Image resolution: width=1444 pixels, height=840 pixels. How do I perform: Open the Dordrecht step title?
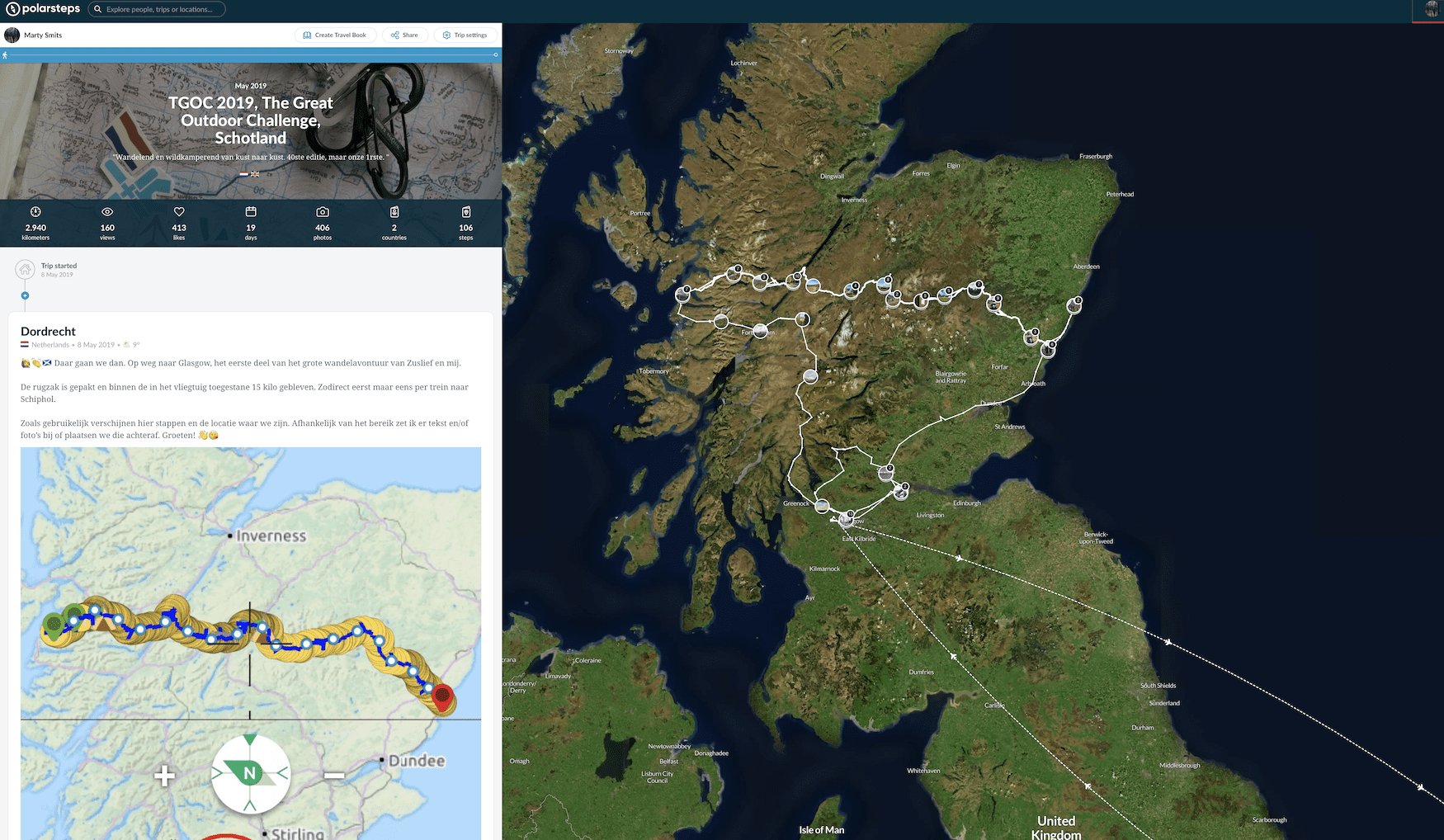(x=48, y=332)
